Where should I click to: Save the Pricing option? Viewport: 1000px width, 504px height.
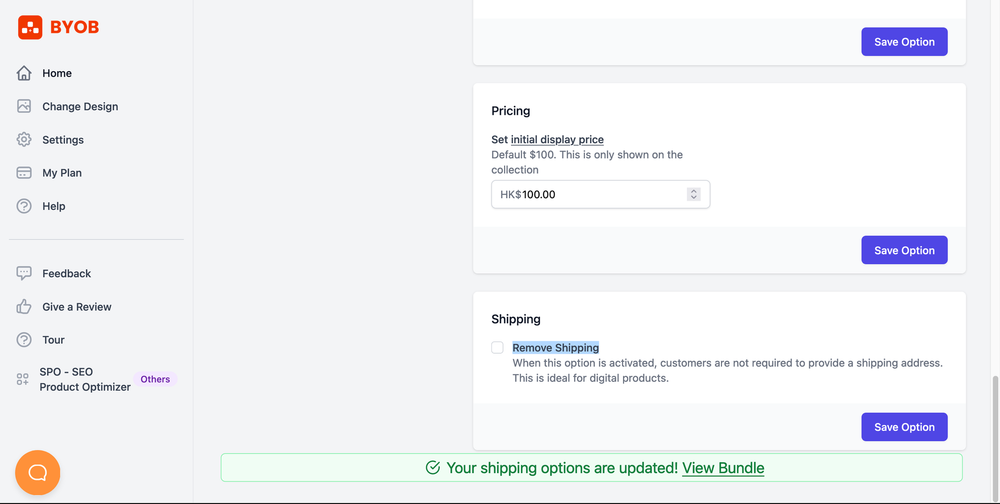pos(904,250)
